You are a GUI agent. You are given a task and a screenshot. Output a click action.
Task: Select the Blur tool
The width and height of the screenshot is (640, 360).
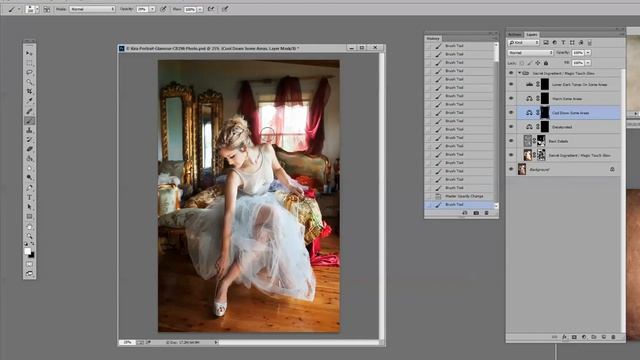29,168
